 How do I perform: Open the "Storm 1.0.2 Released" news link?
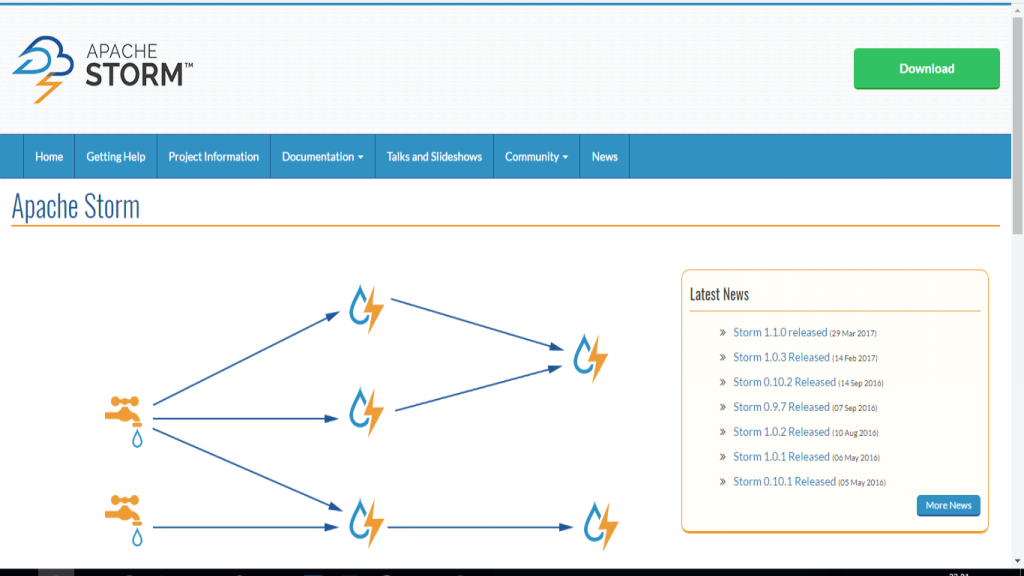click(781, 432)
